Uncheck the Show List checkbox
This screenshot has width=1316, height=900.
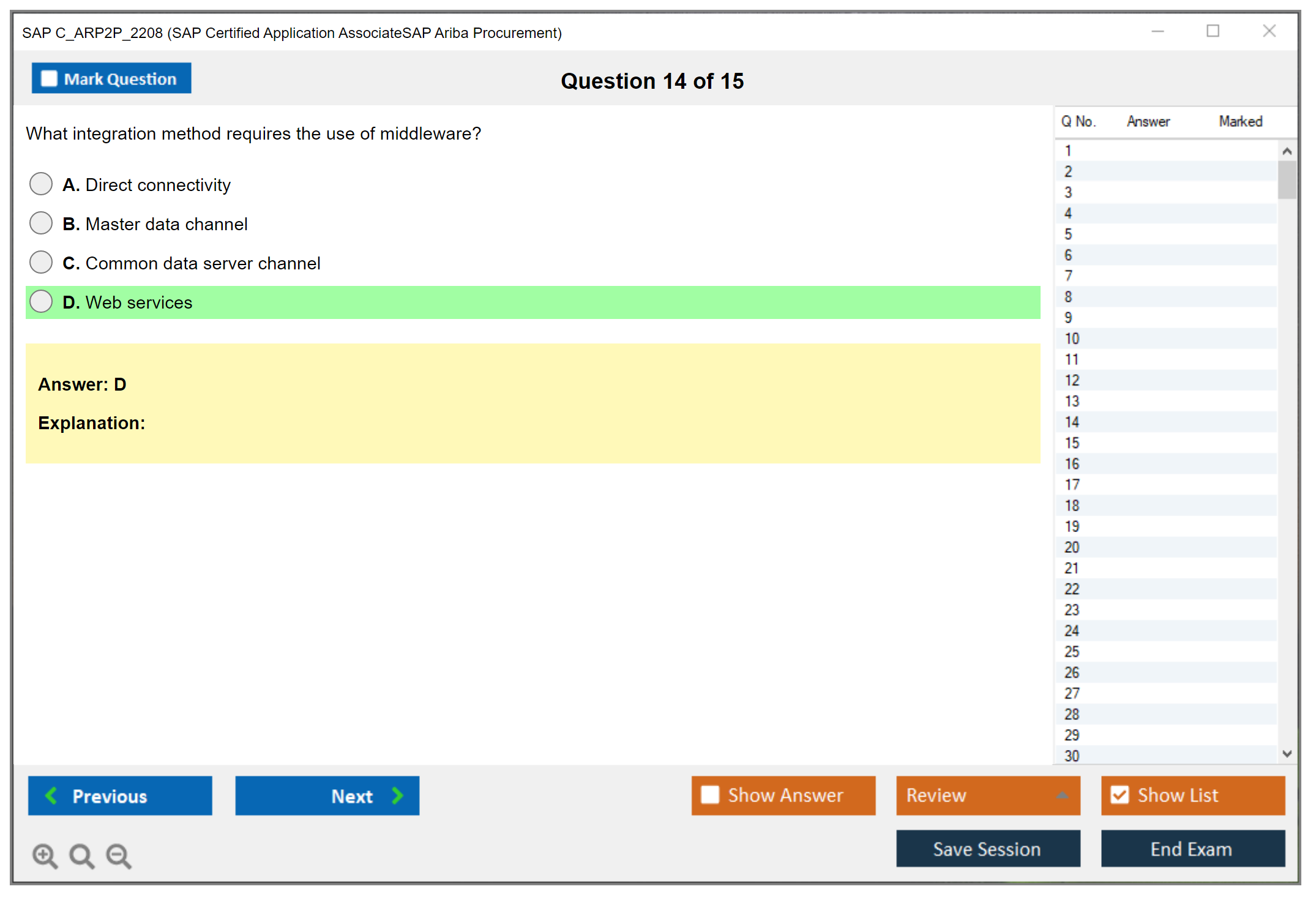[x=1120, y=795]
